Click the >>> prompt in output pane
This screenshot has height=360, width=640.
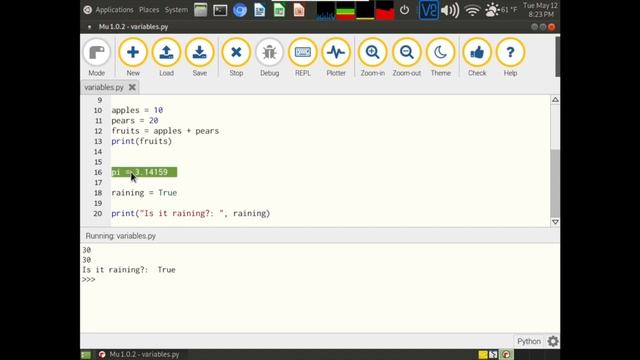click(x=89, y=280)
